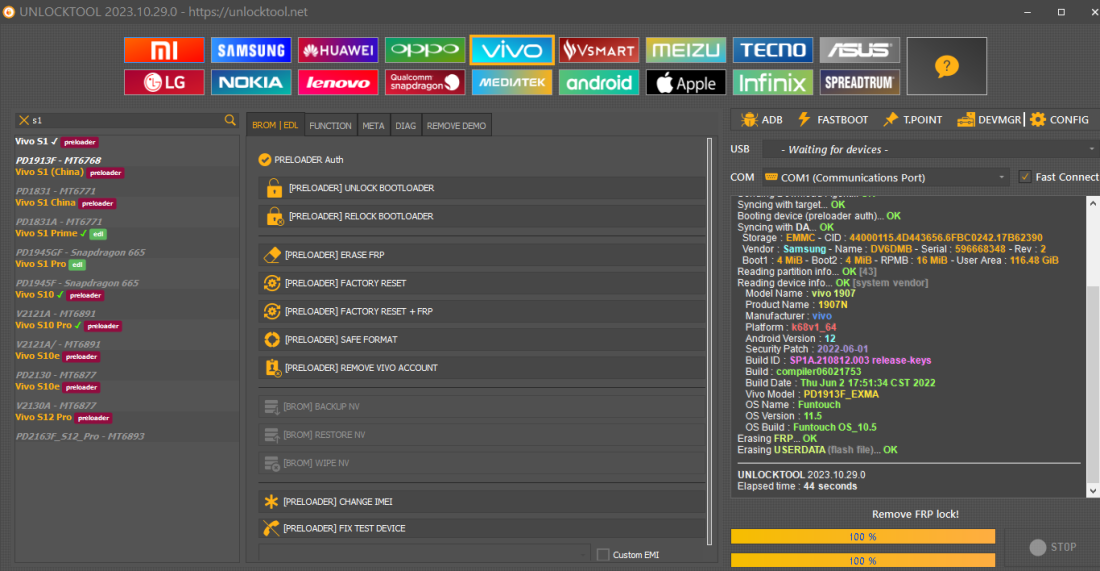Screen dimensions: 1100x571
Task: Choose the Spreadtrum platform icon
Action: tap(860, 82)
